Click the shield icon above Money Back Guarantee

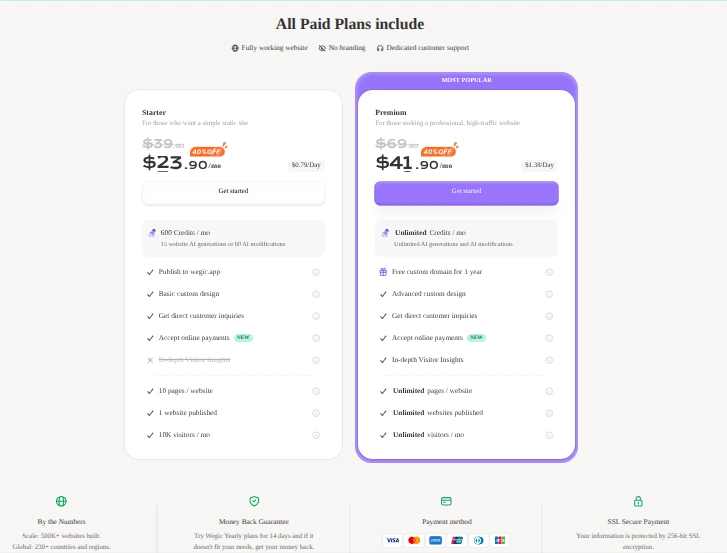[x=254, y=501]
